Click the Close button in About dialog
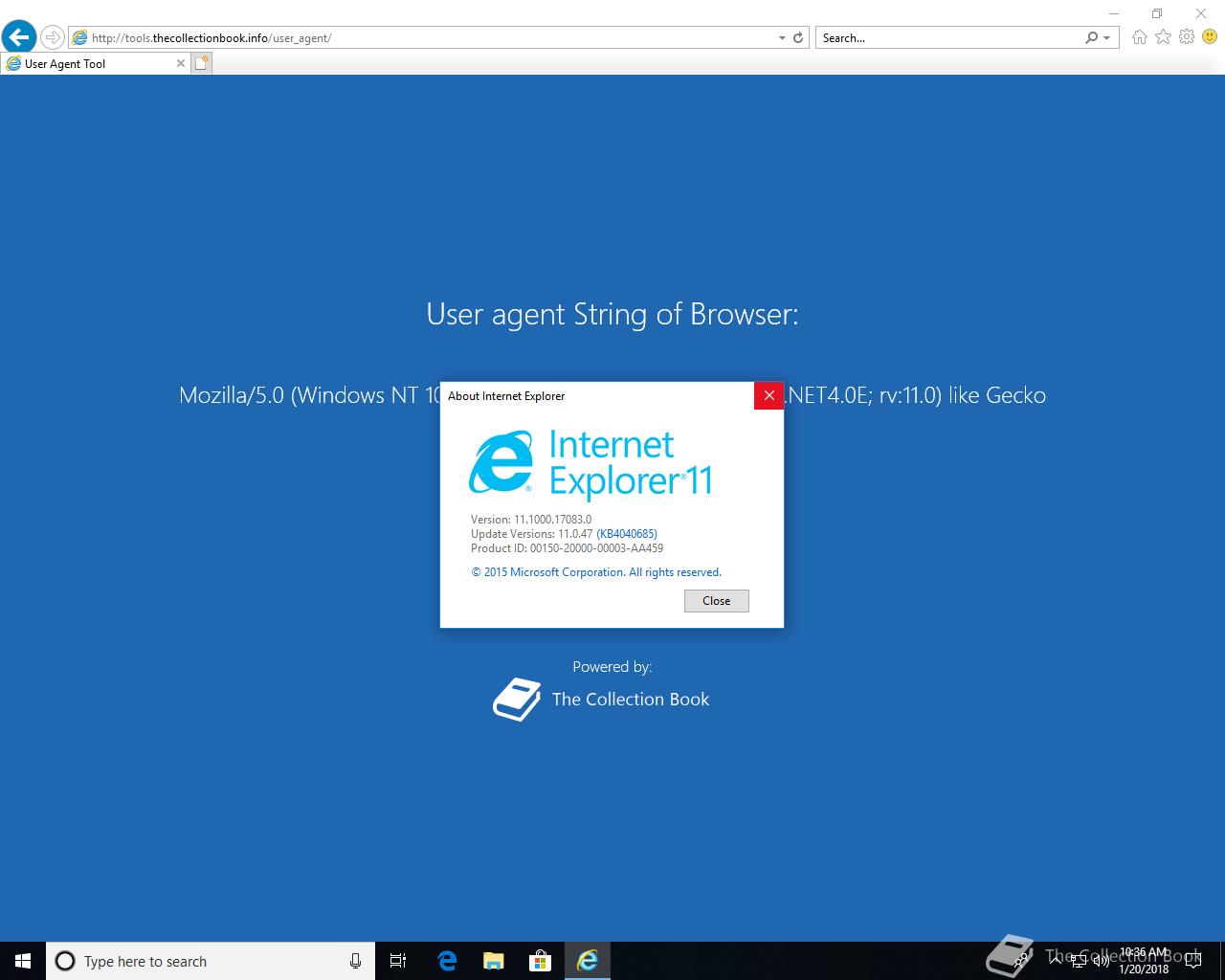This screenshot has width=1225, height=980. [716, 601]
